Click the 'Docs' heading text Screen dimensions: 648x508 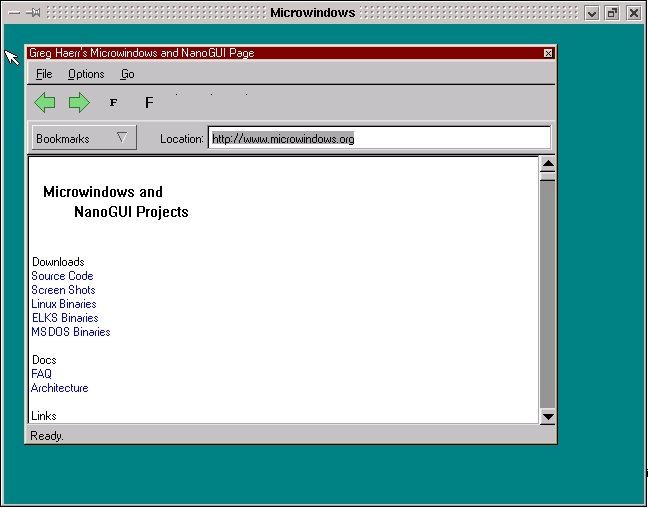coord(44,360)
